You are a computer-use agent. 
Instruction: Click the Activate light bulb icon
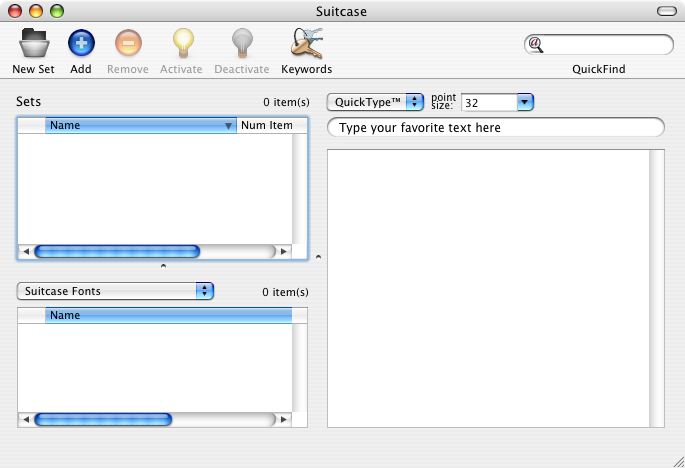point(183,43)
